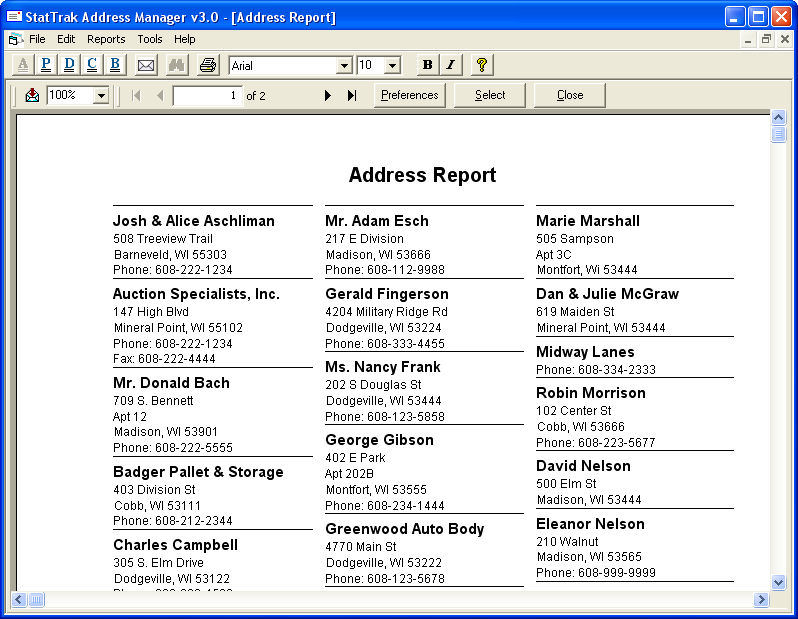This screenshot has height=619, width=798.
Task: Click the yellow question mark help icon
Action: click(481, 65)
